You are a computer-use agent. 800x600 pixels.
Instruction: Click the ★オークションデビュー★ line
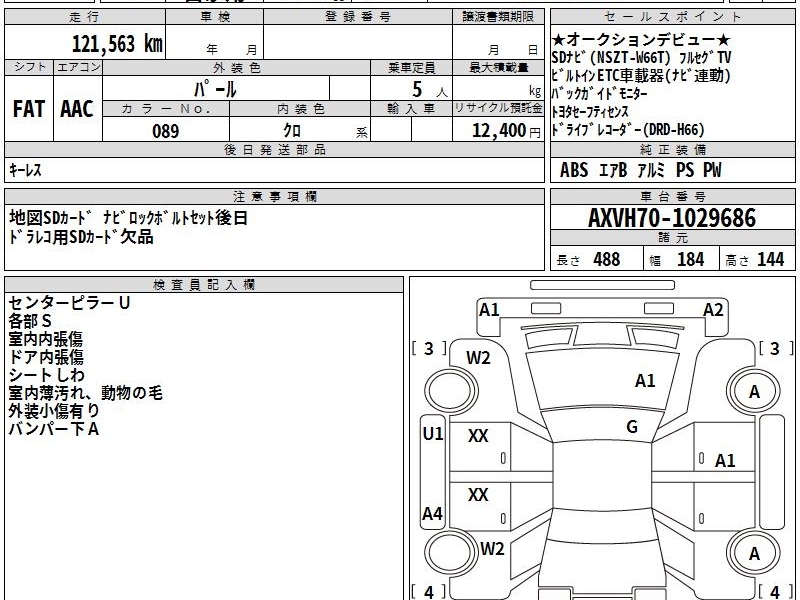641,39
